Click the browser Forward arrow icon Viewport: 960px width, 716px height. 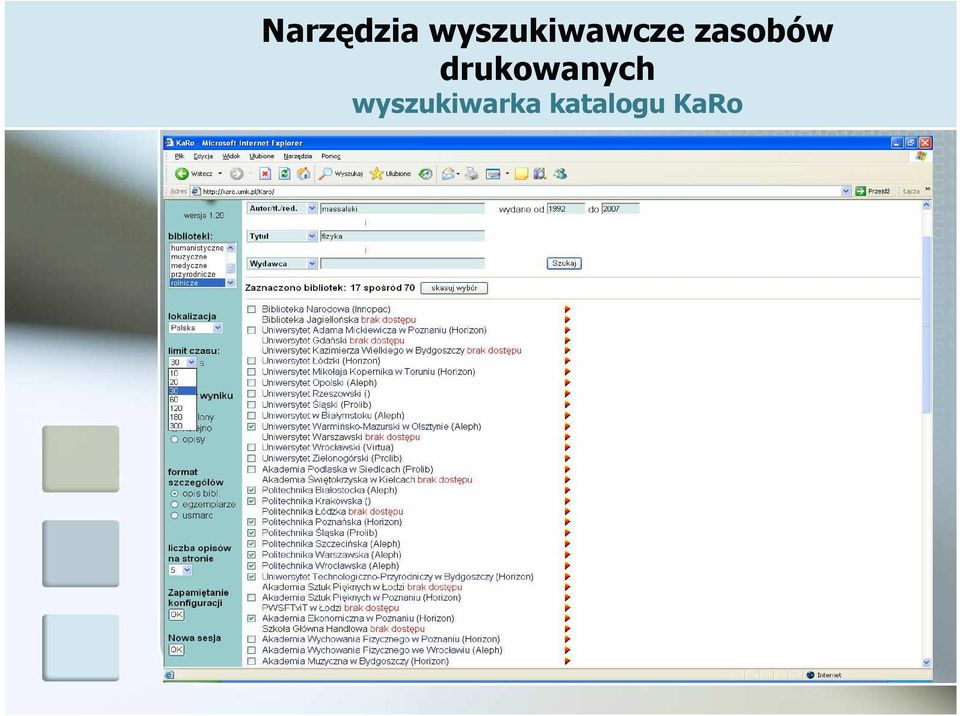pyautogui.click(x=236, y=174)
